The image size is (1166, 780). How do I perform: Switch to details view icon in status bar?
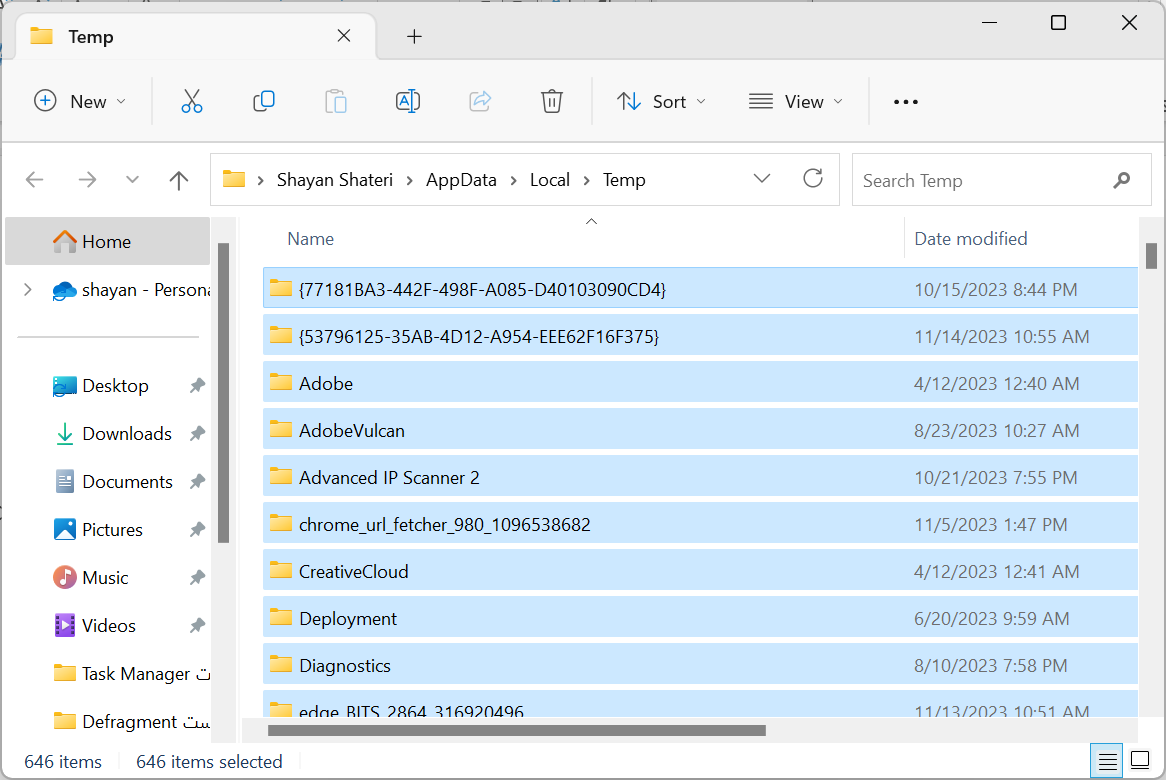[1107, 761]
